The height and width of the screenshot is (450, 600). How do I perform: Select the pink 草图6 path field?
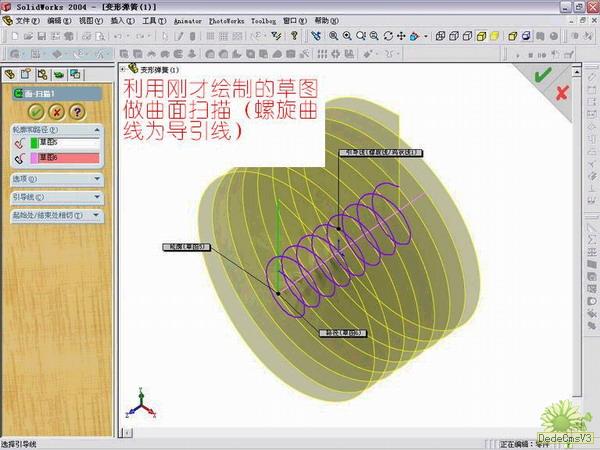70,158
